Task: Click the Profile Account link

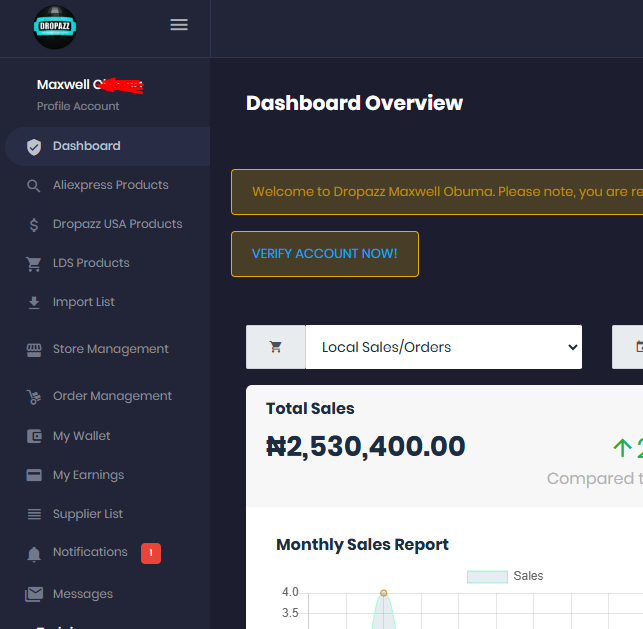Action: click(x=78, y=106)
